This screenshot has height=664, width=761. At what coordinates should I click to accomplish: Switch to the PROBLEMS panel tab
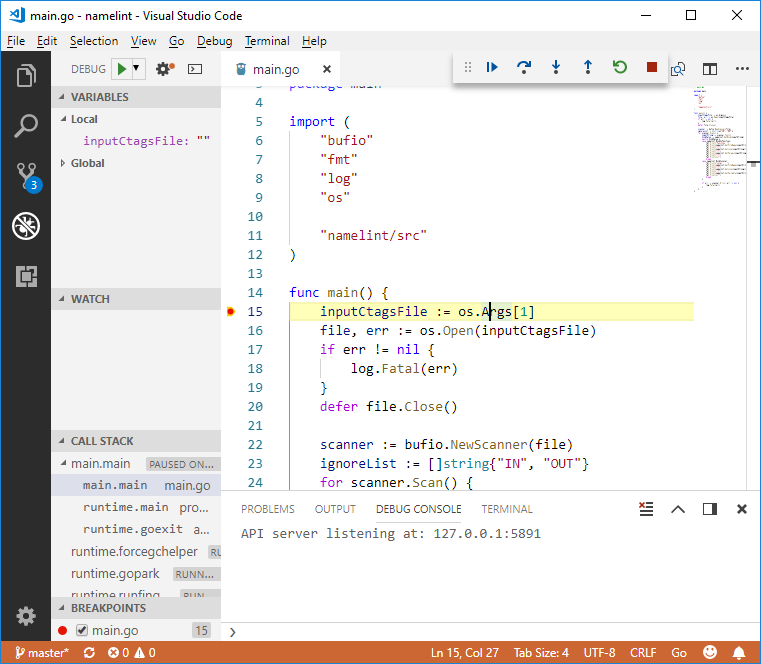tap(267, 509)
